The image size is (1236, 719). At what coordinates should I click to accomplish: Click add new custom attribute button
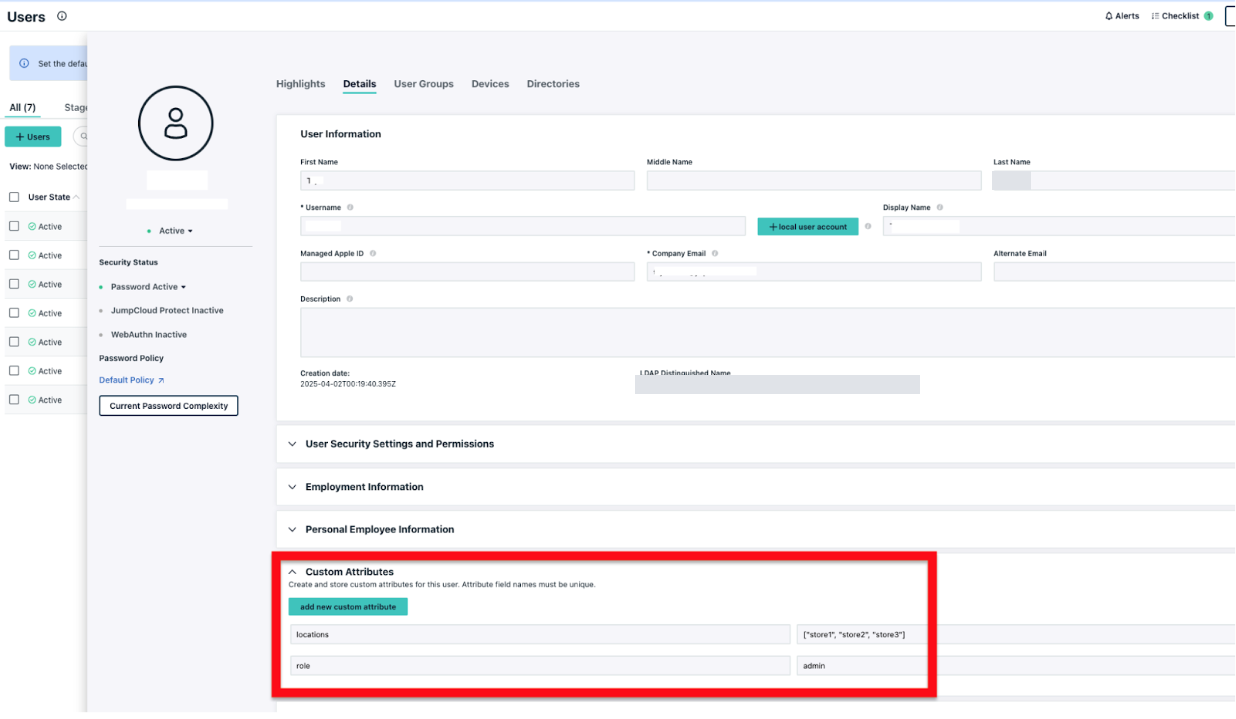click(x=348, y=607)
